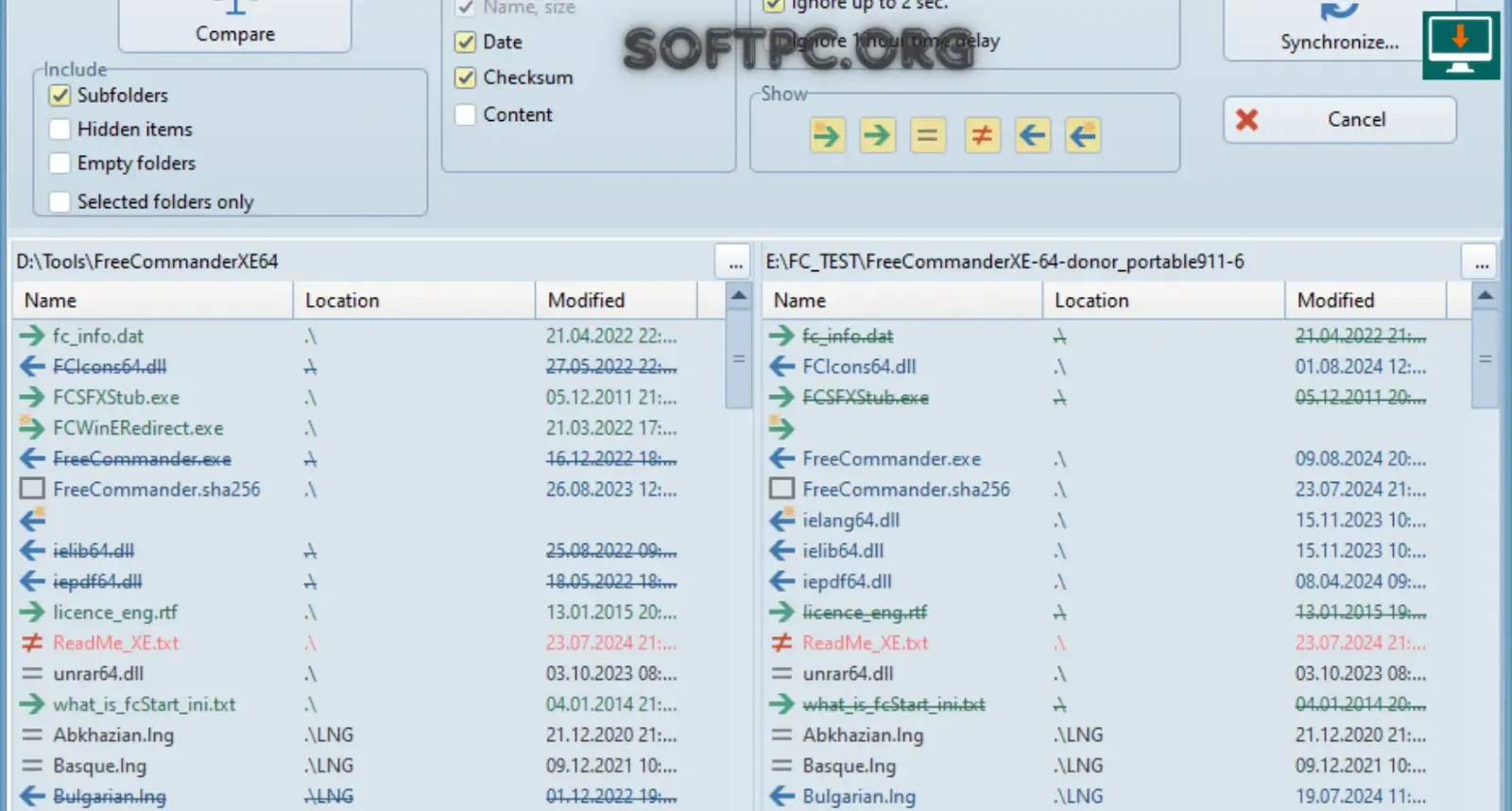Enable the Empty folders checkbox
1512x811 pixels.
(x=60, y=164)
